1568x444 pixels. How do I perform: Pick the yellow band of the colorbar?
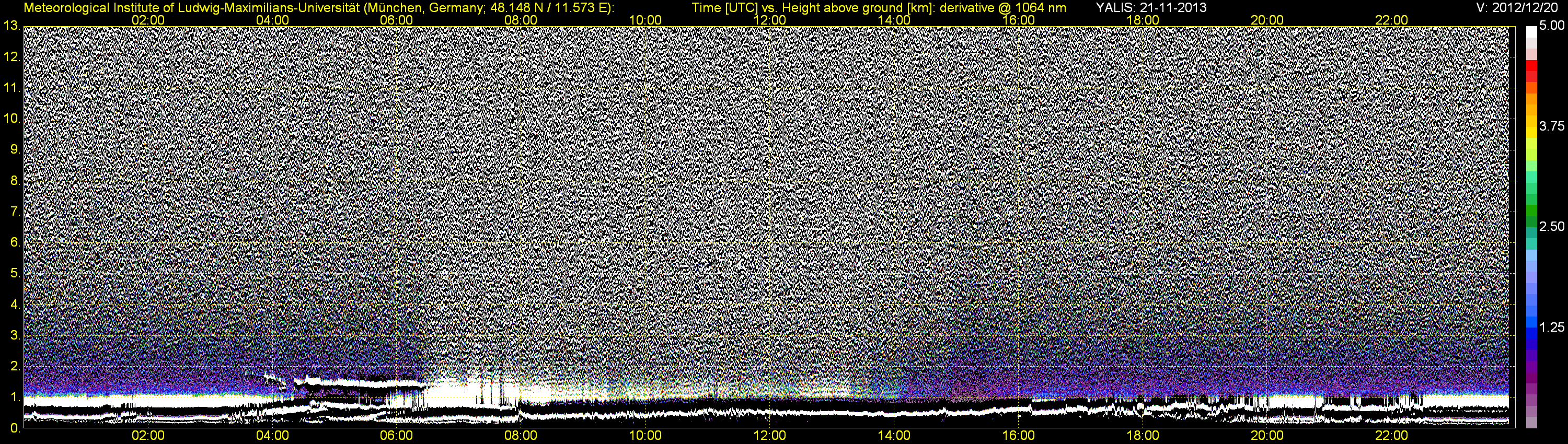1531,133
